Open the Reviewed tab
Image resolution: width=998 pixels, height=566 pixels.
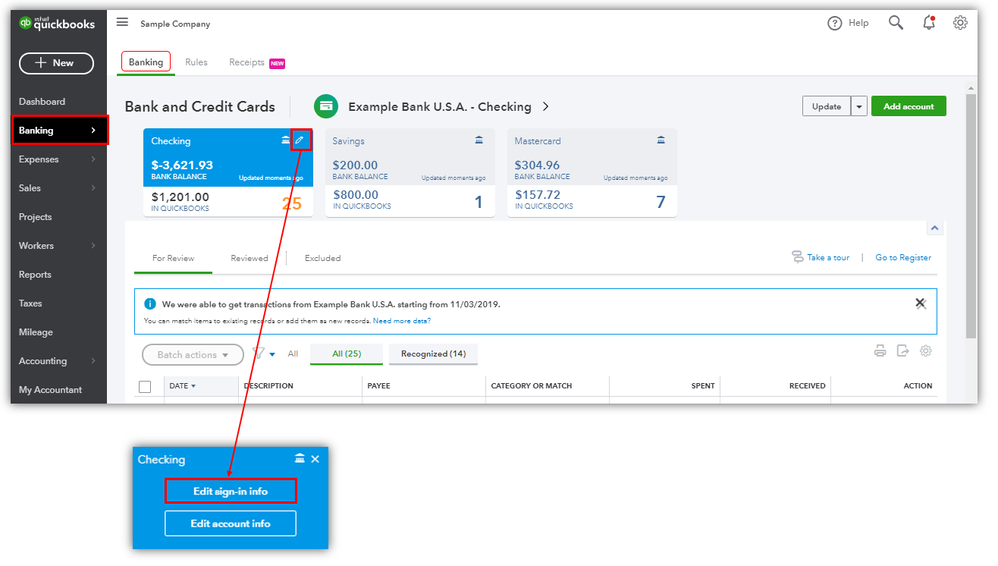[249, 258]
